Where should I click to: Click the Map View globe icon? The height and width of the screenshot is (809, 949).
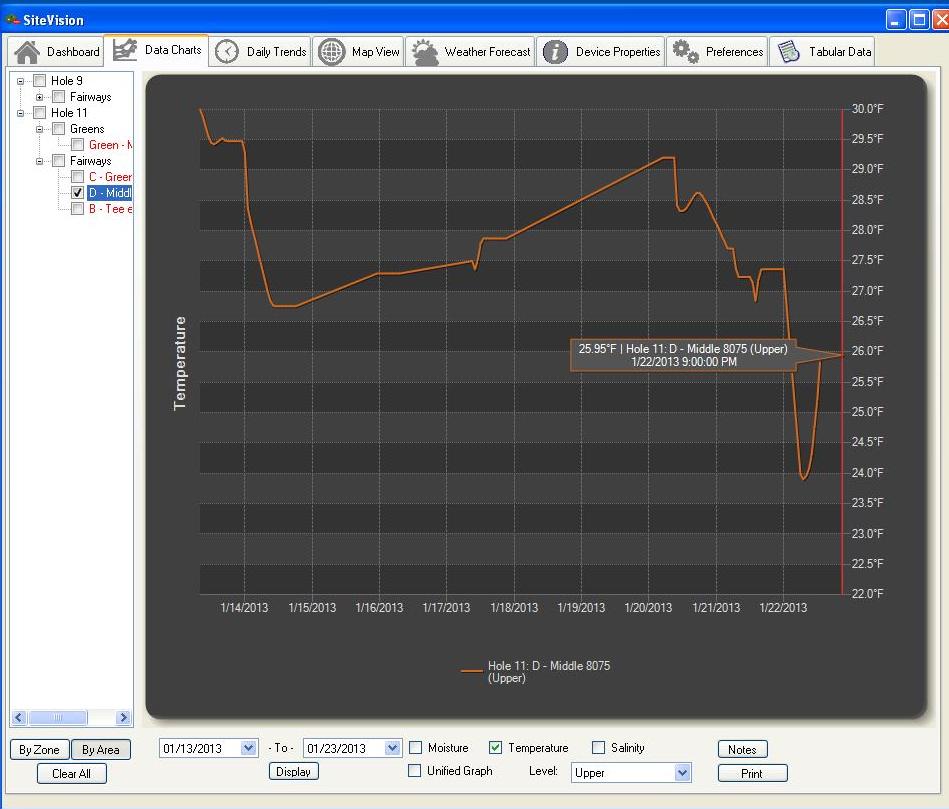(x=332, y=52)
